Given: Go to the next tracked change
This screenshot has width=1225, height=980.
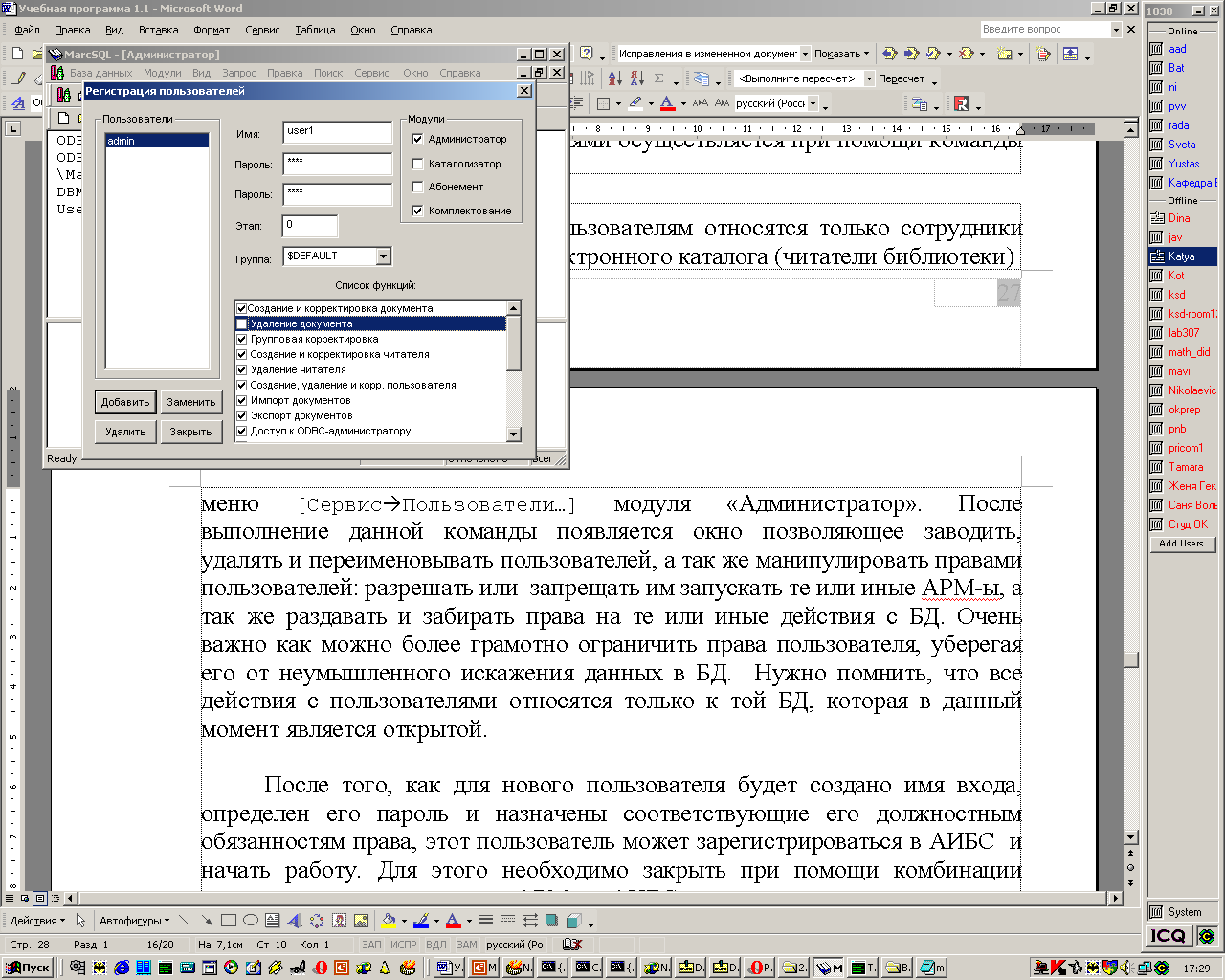Looking at the screenshot, I should click(x=911, y=54).
